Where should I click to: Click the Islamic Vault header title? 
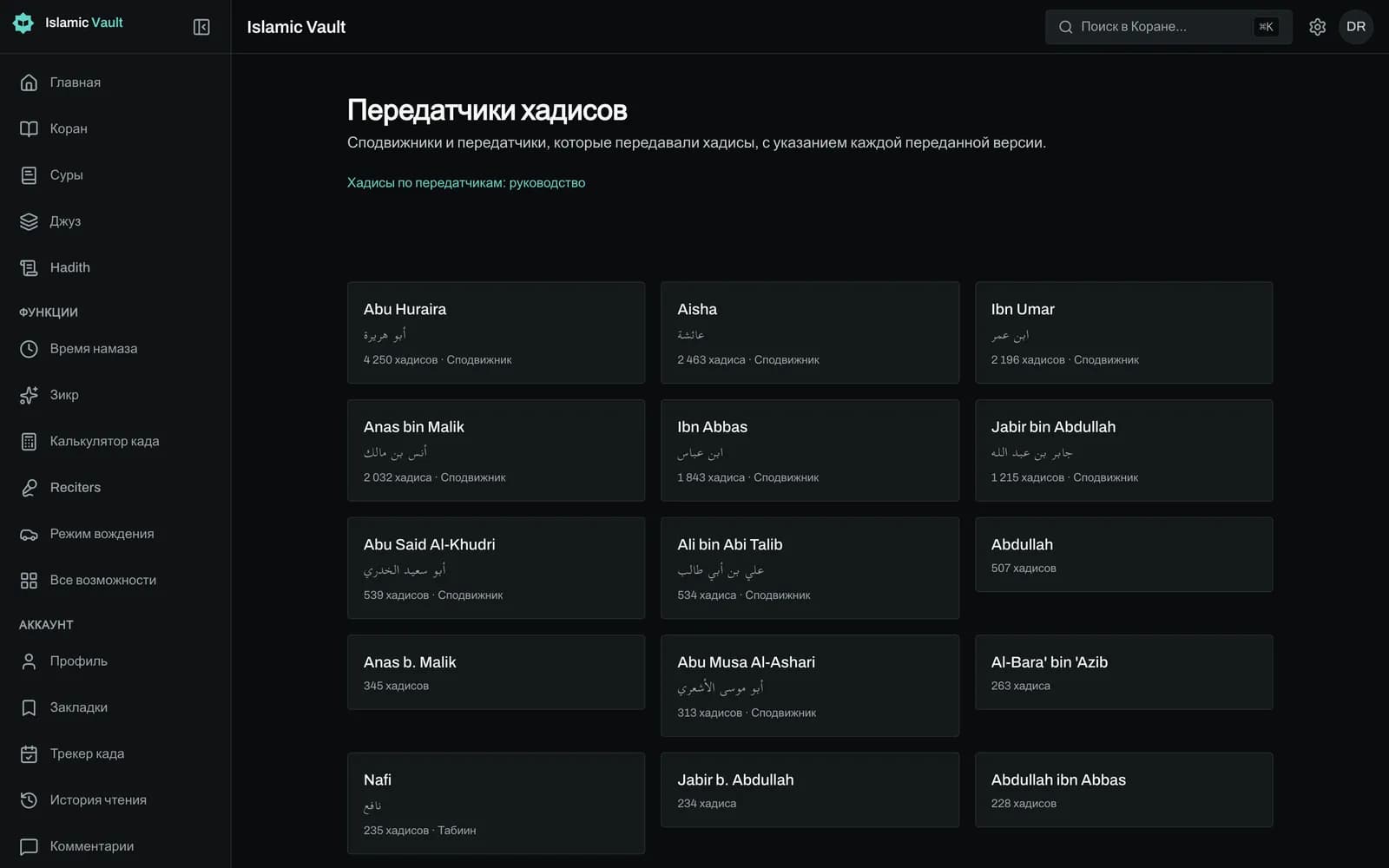[296, 27]
